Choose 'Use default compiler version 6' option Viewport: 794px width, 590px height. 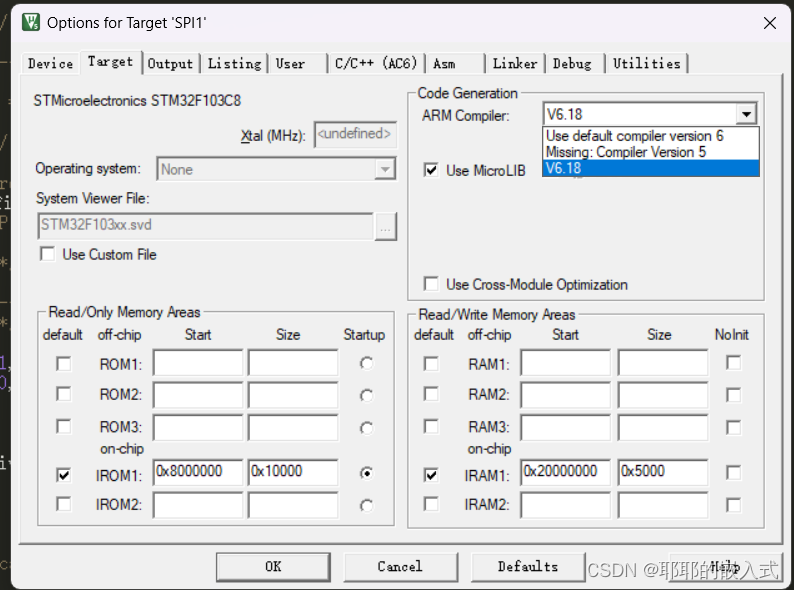[x=651, y=136]
